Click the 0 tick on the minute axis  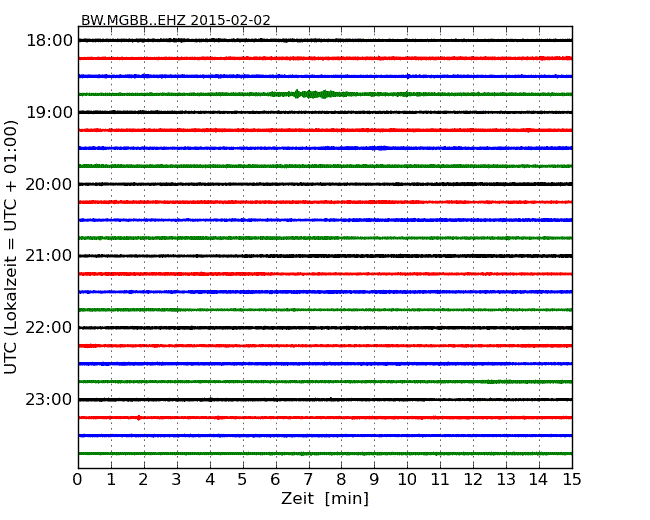78,480
